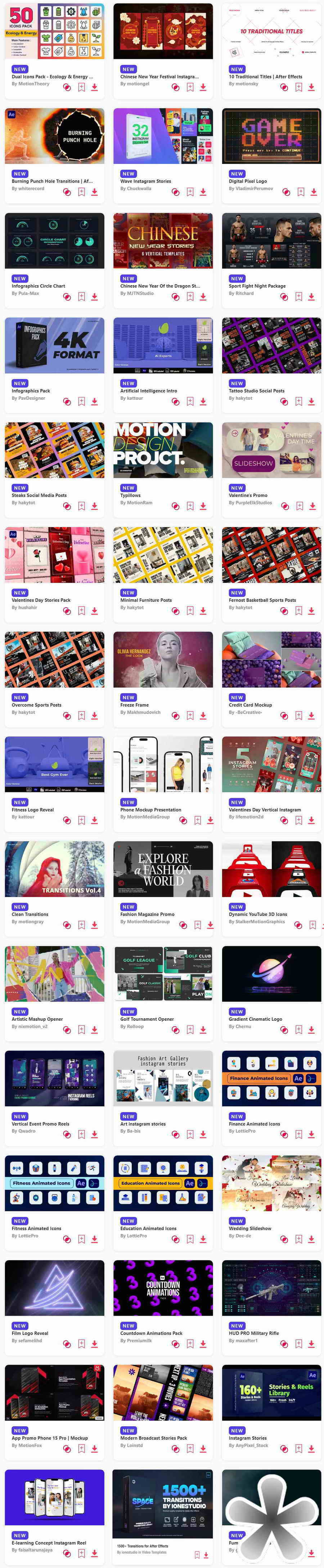This screenshot has width=324, height=1568.
Task: Open the Explore a Fashion World thumbnail
Action: (x=163, y=869)
